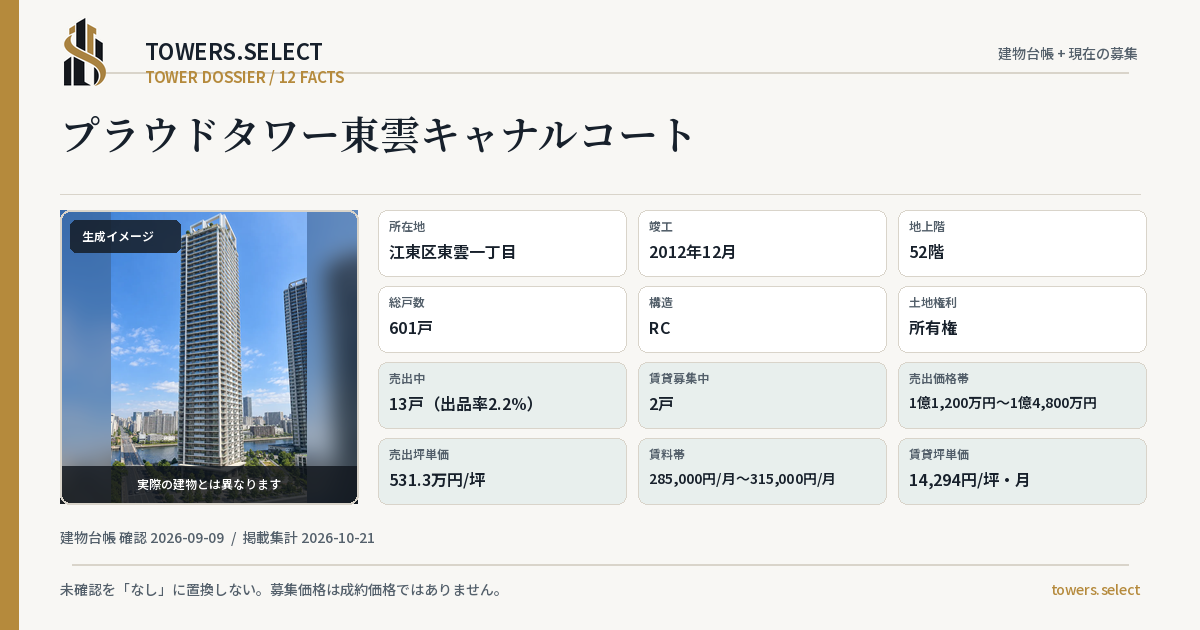Click the disclaimer starting 未確認を「なし」に置換しない

pos(281,590)
